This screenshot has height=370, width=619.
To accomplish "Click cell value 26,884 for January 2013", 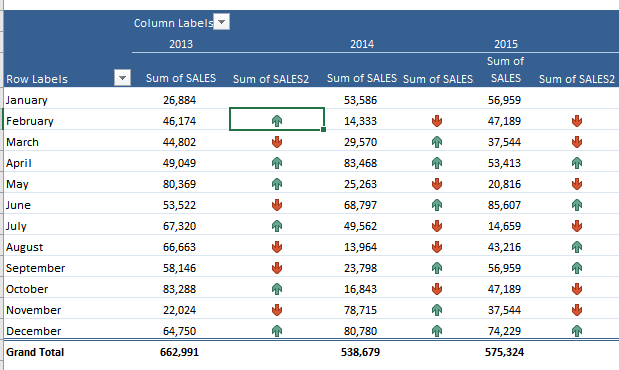I will (x=179, y=100).
